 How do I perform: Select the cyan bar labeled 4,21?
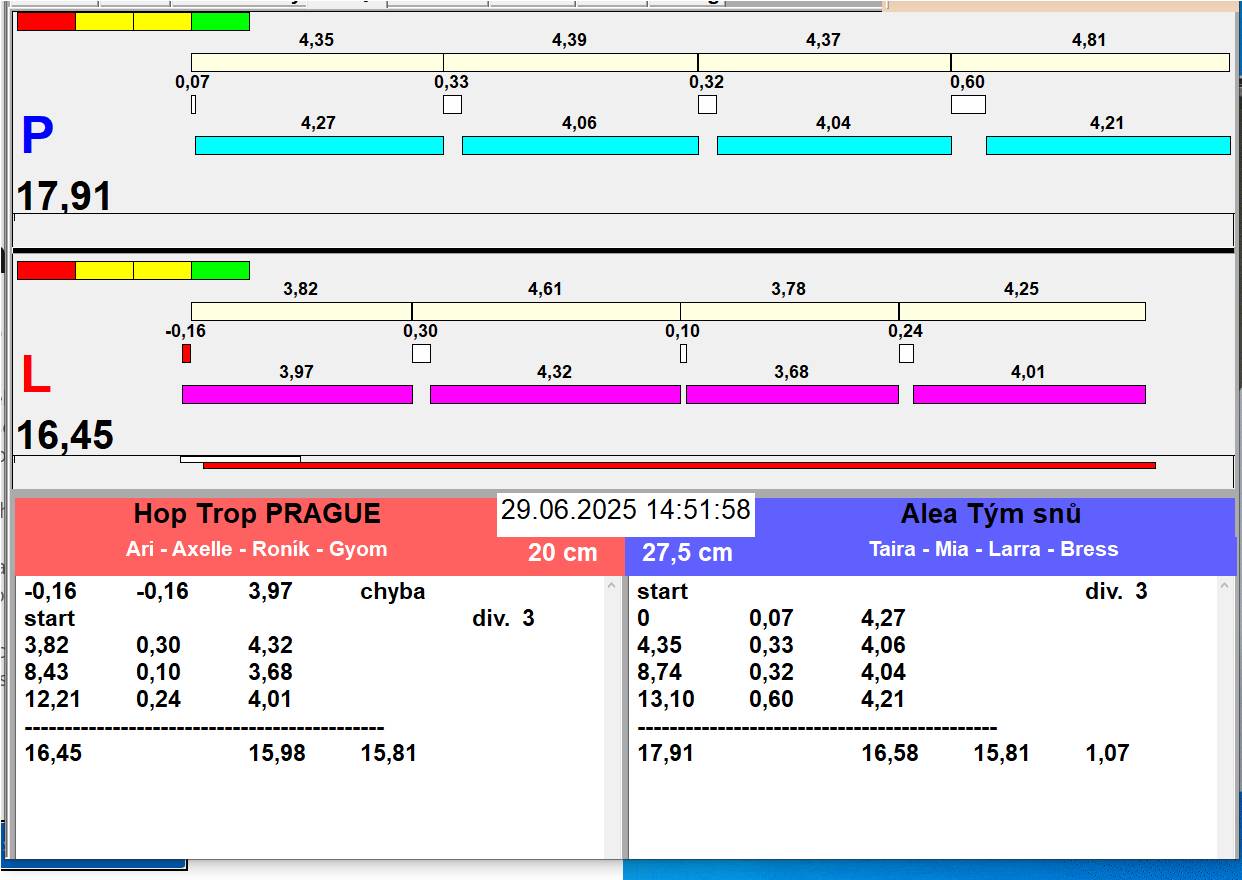1108,145
